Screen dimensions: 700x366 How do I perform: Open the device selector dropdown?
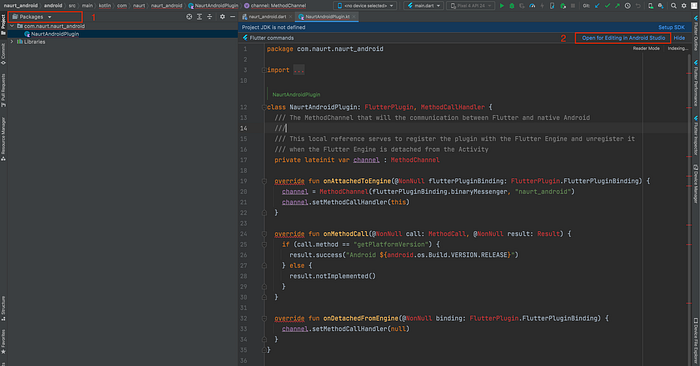[365, 6]
